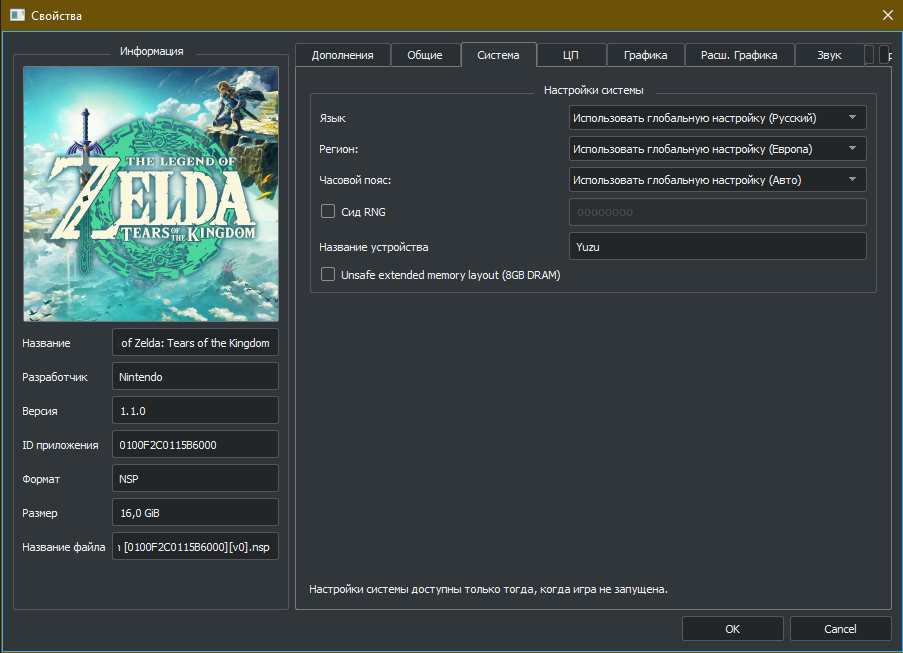Click the Версия field showing 1.1.0
903x653 pixels.
coord(195,411)
